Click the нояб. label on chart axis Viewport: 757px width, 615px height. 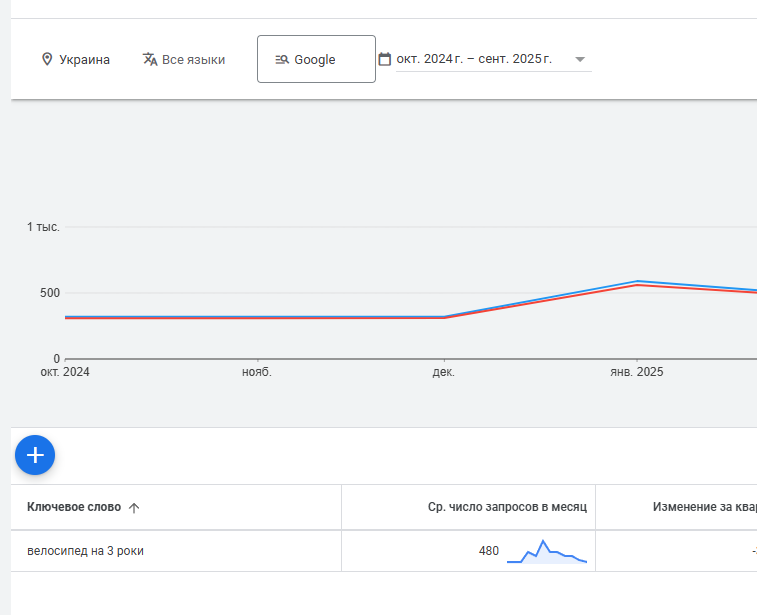tap(257, 372)
